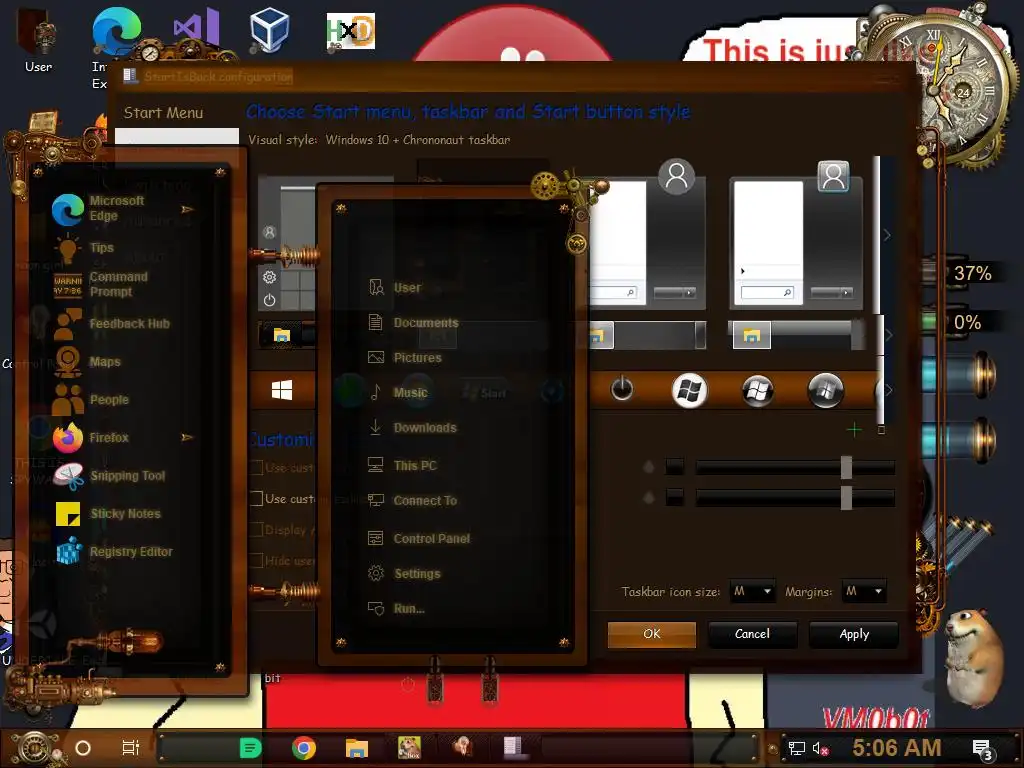Select the Visual Studio desktop icon
Viewport: 1024px width, 768px height.
[x=196, y=27]
